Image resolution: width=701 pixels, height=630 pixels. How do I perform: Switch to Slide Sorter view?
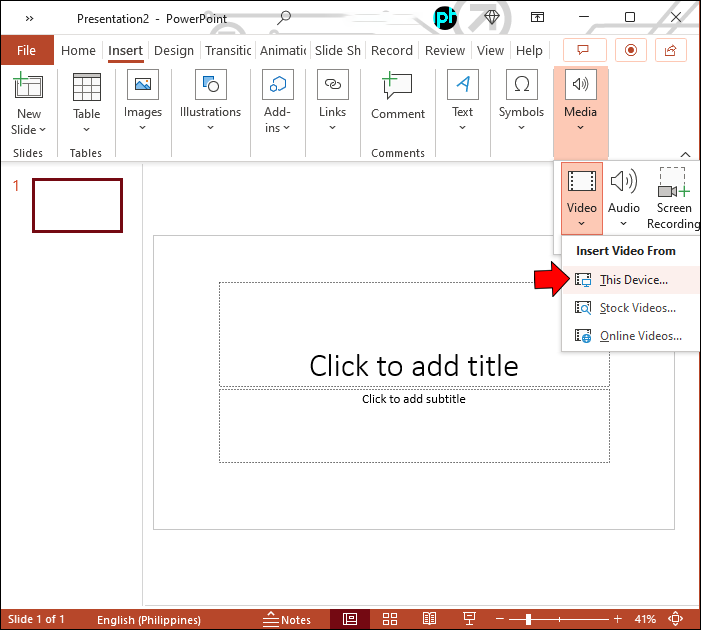pyautogui.click(x=390, y=619)
